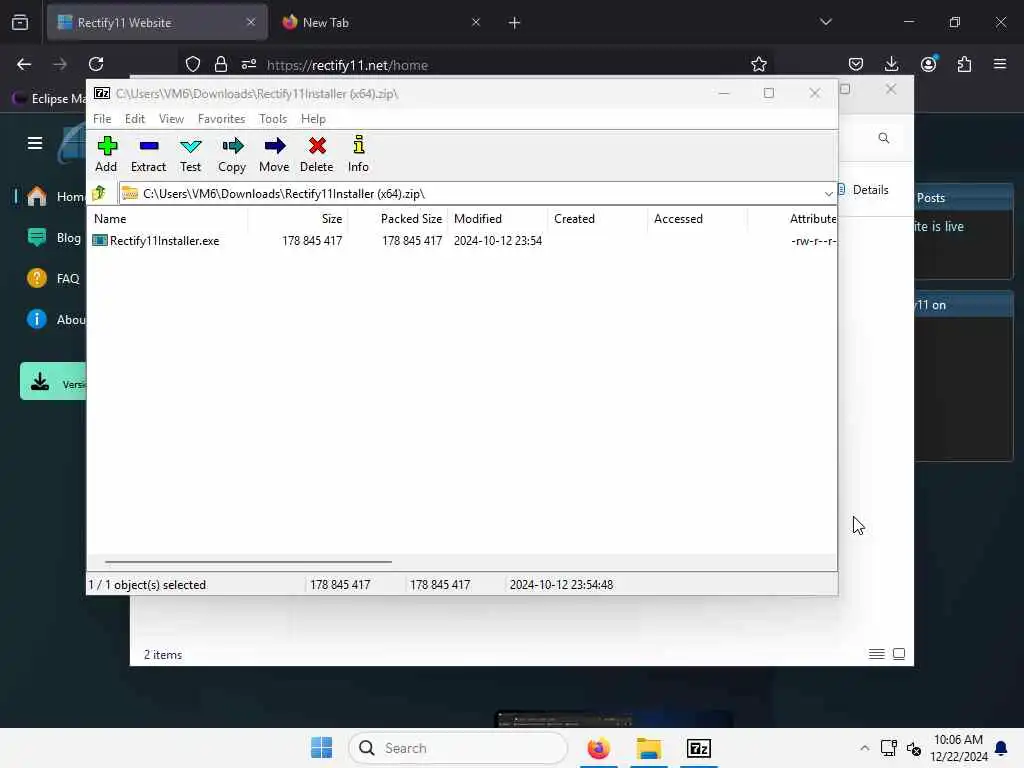Open File Explorer from the taskbar
The height and width of the screenshot is (768, 1024).
(648, 748)
